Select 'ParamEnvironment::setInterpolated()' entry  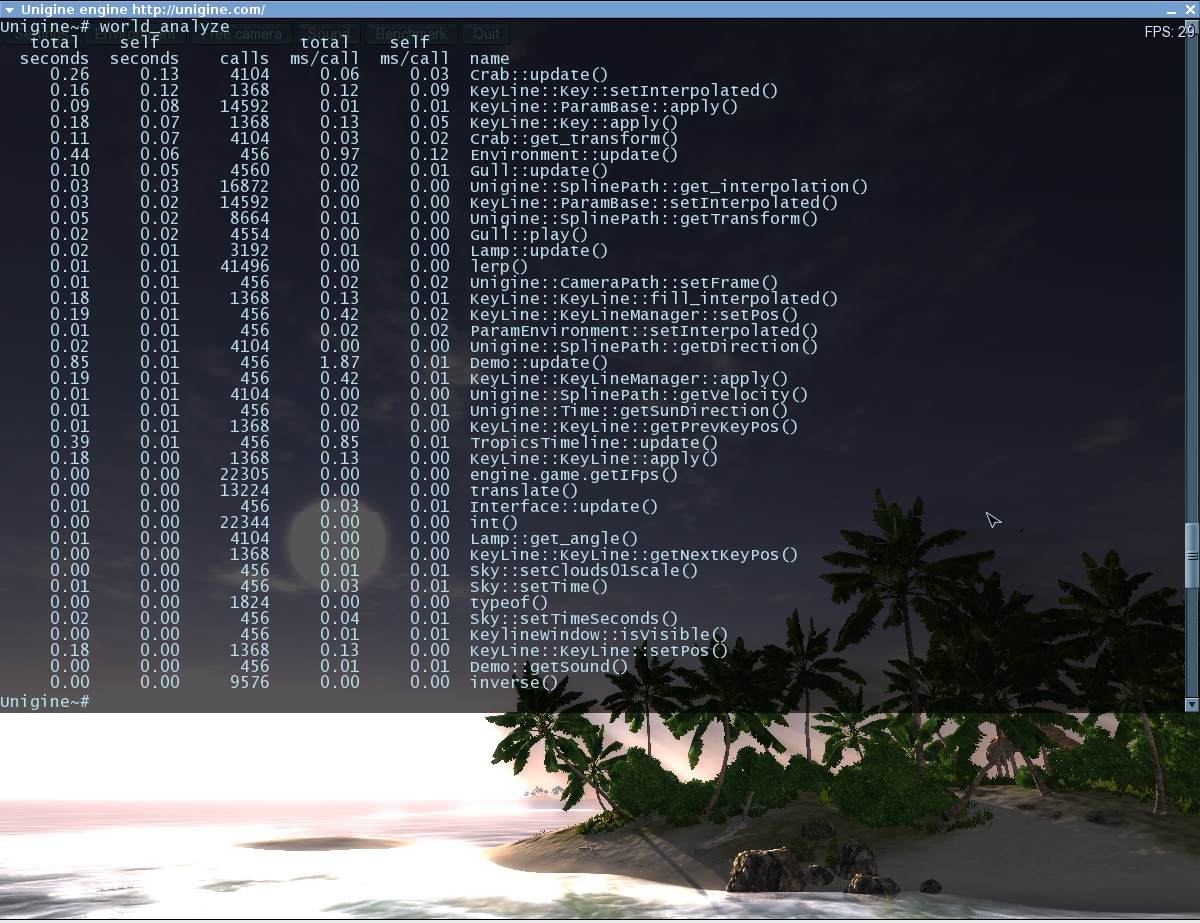pos(644,331)
